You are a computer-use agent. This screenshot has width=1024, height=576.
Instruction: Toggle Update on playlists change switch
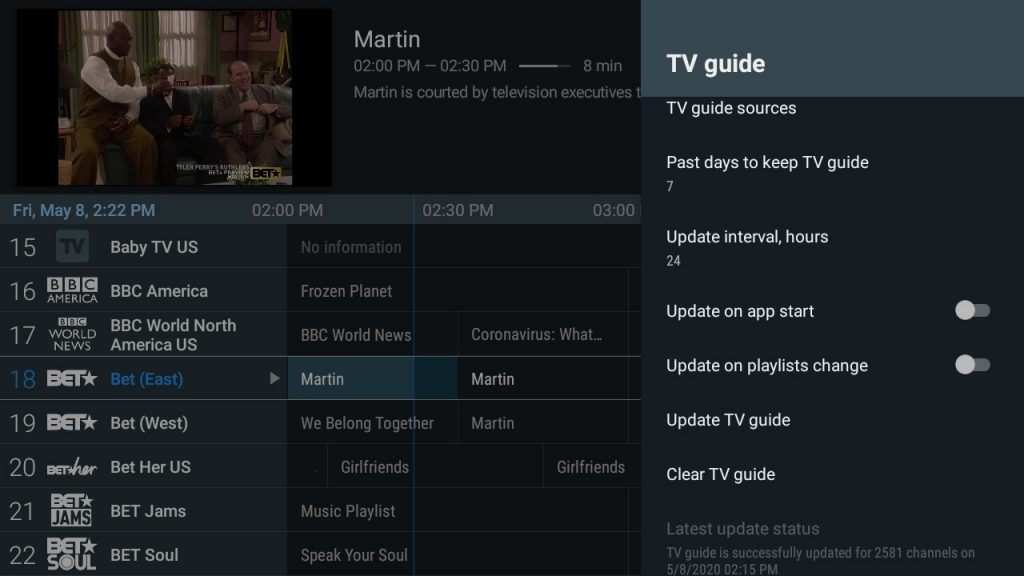(x=972, y=364)
